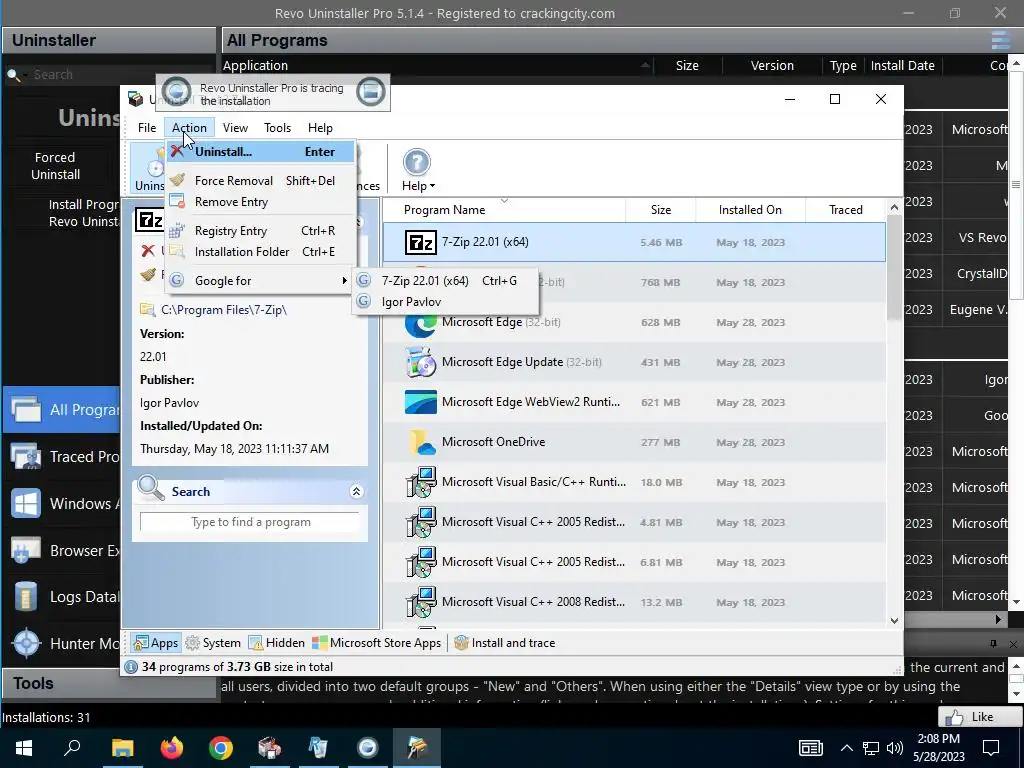The image size is (1024, 768).
Task: Choose Remove Entry from Action menu
Action: pyautogui.click(x=261, y=202)
